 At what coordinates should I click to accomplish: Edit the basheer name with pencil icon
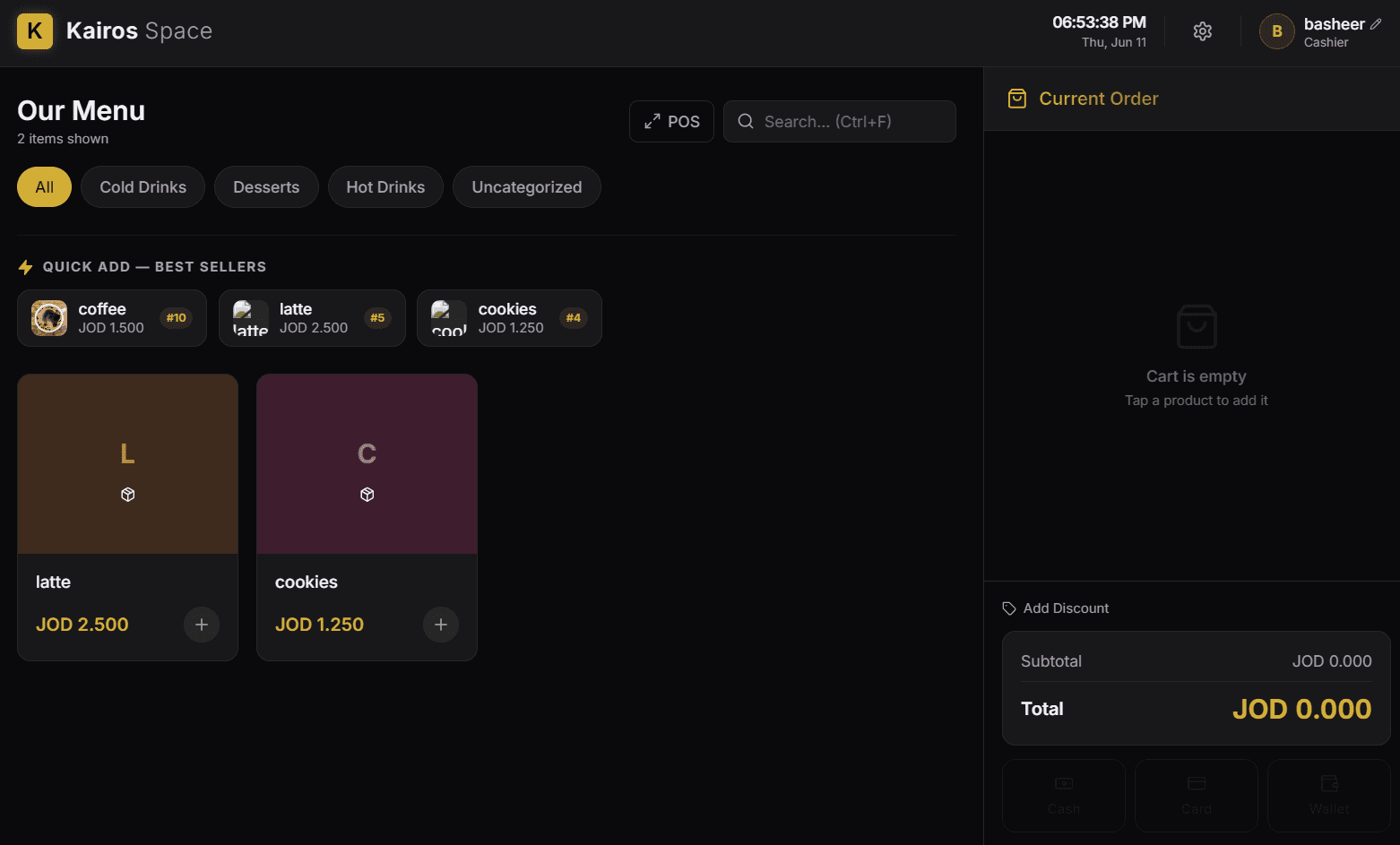click(x=1376, y=24)
